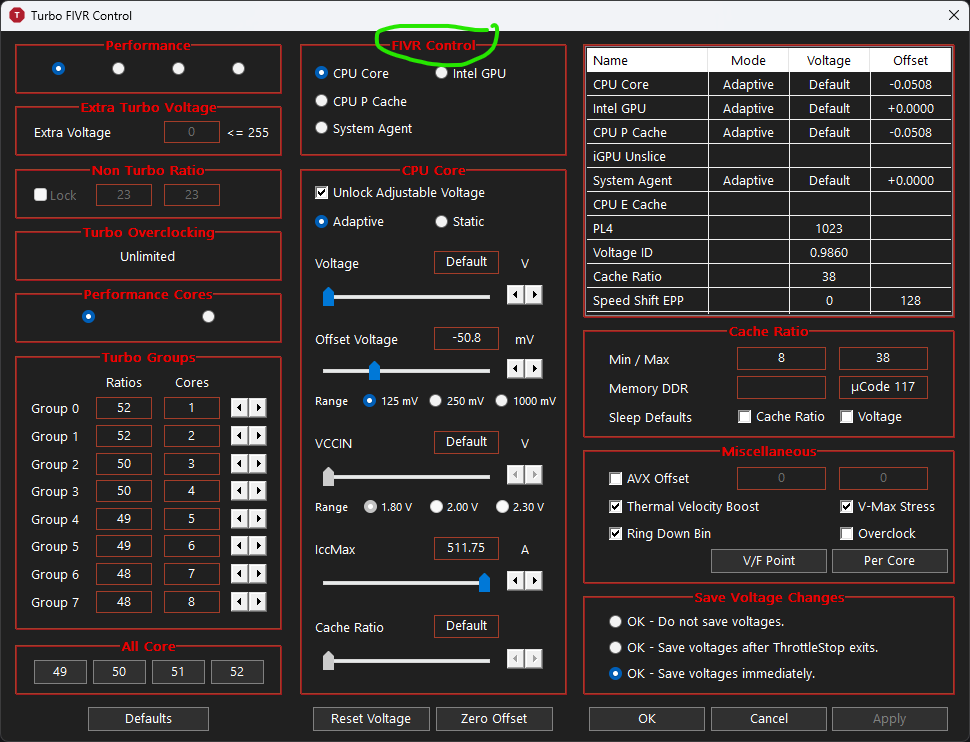Click left arrow for Turbo Group 1
Viewport: 970px width, 742px height.
pyautogui.click(x=239, y=436)
